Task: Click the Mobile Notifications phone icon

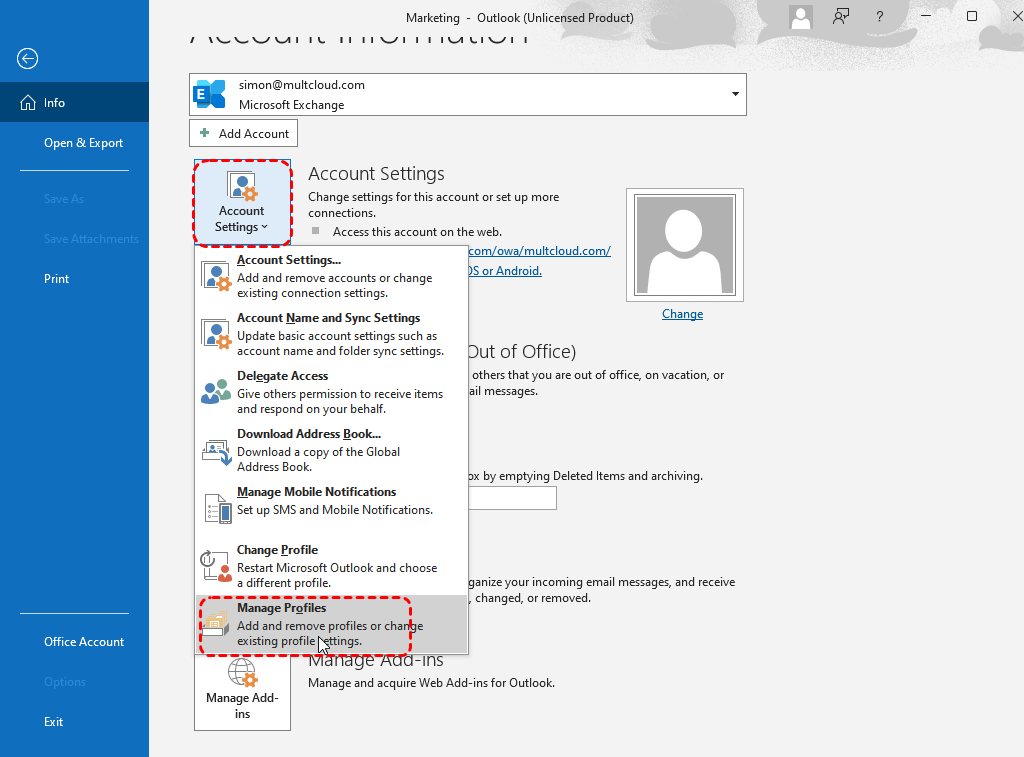Action: pyautogui.click(x=217, y=508)
